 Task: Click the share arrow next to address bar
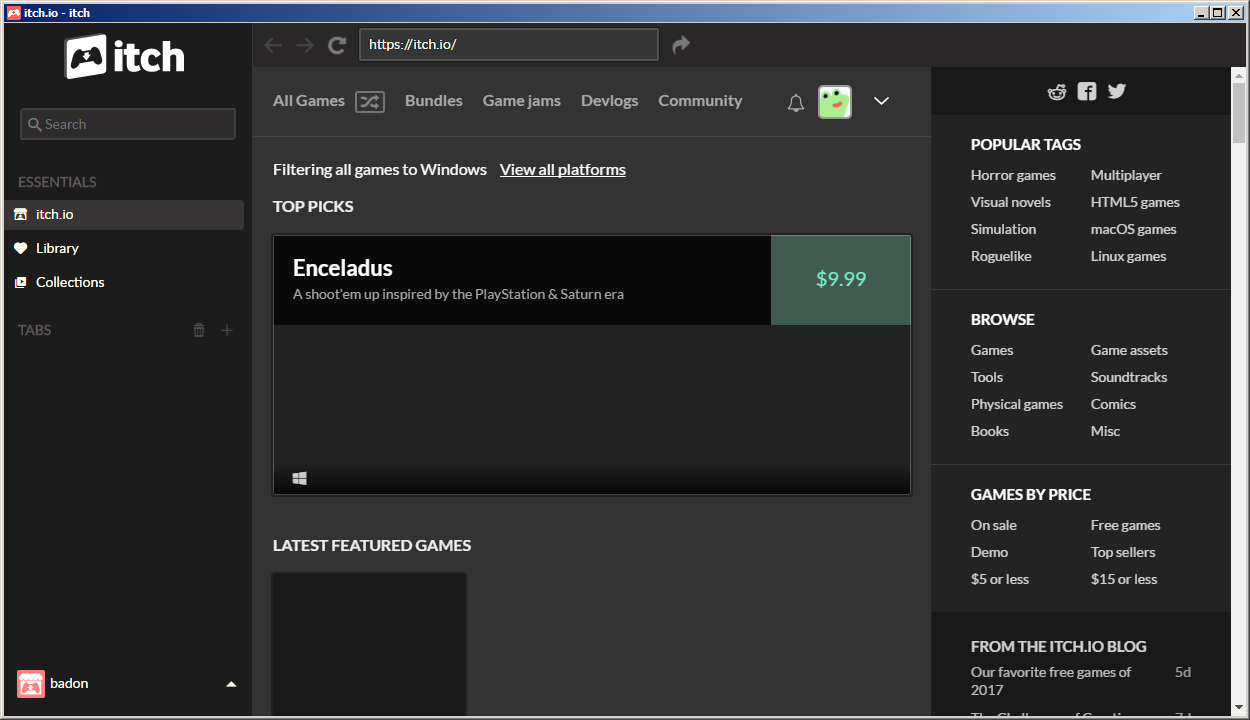(681, 44)
